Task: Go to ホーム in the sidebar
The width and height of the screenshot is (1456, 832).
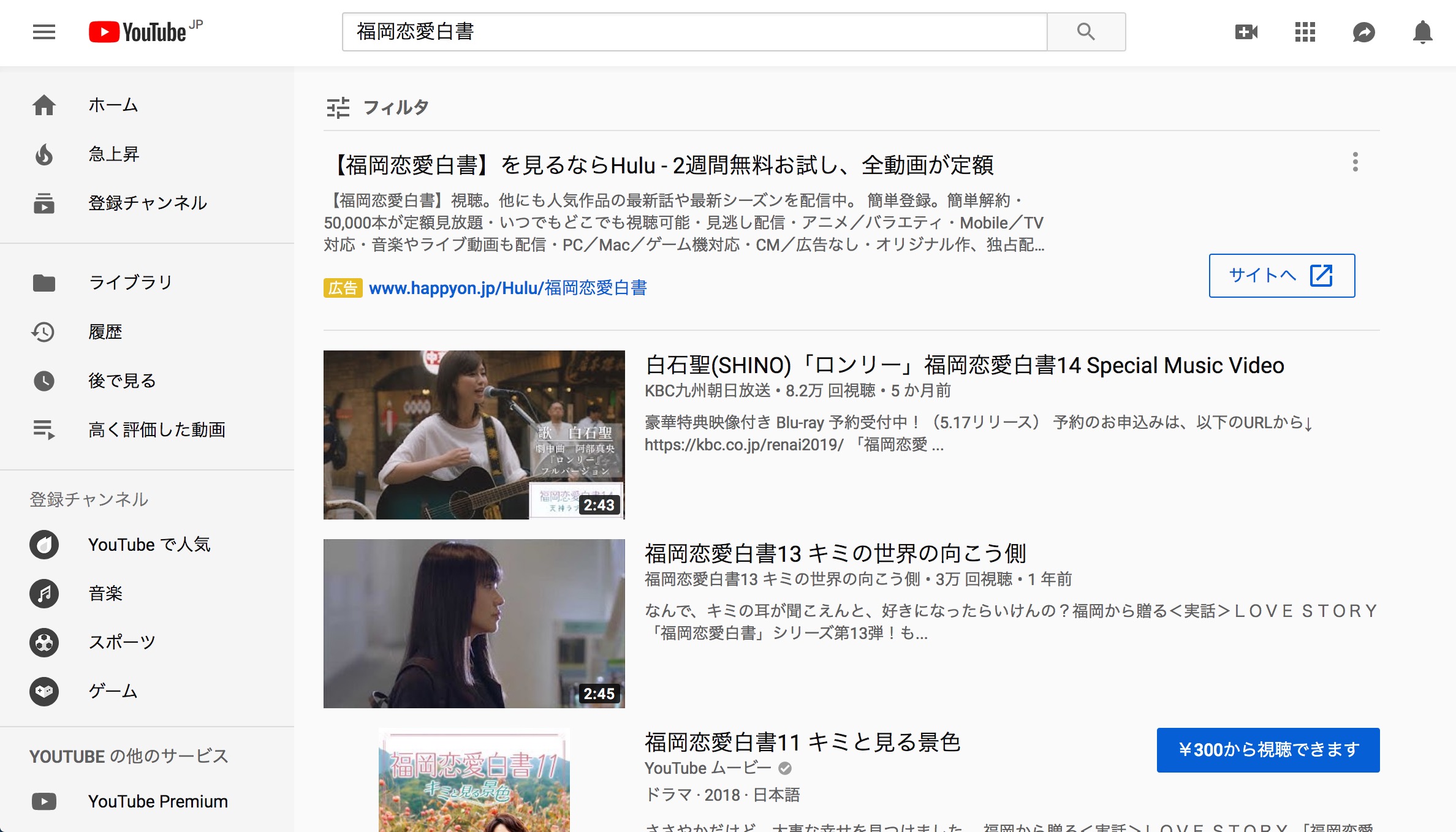Action: [147, 105]
